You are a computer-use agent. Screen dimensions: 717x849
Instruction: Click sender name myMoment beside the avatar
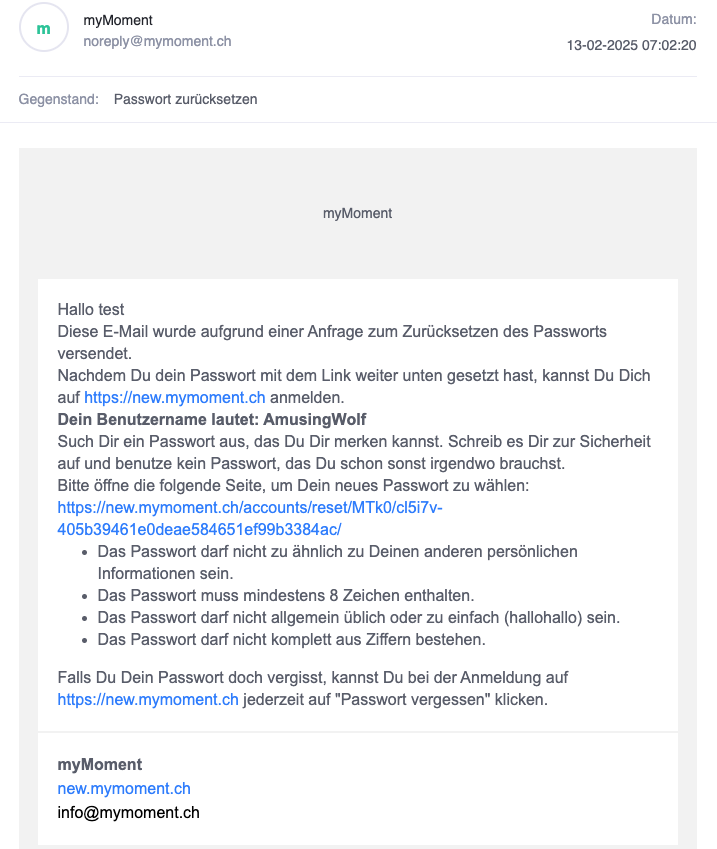click(x=118, y=20)
